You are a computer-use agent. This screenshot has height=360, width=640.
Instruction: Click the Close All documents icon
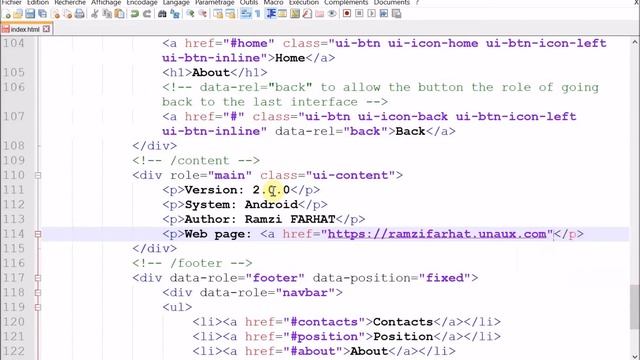coord(68,14)
